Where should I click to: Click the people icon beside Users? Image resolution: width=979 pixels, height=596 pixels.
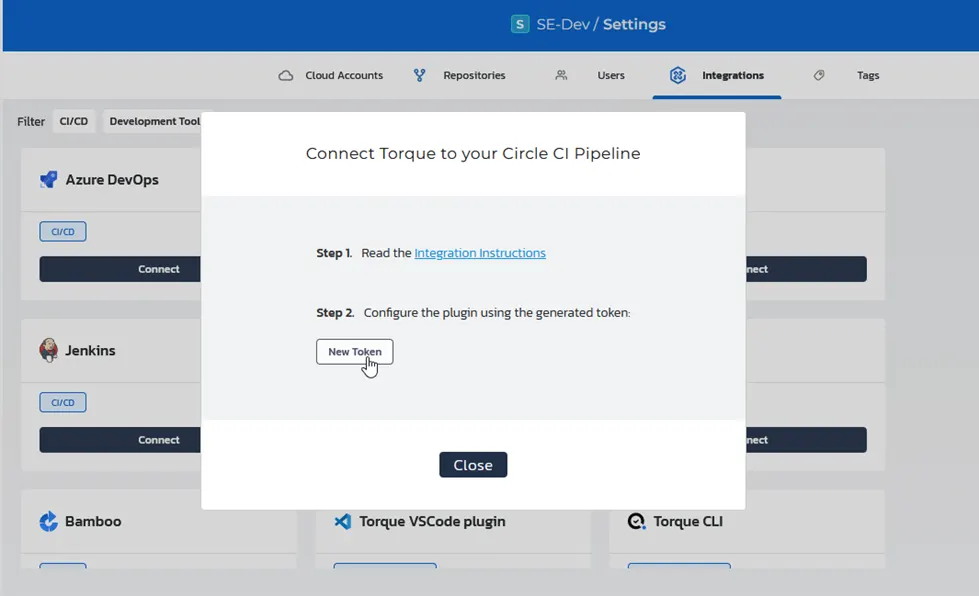tap(560, 74)
